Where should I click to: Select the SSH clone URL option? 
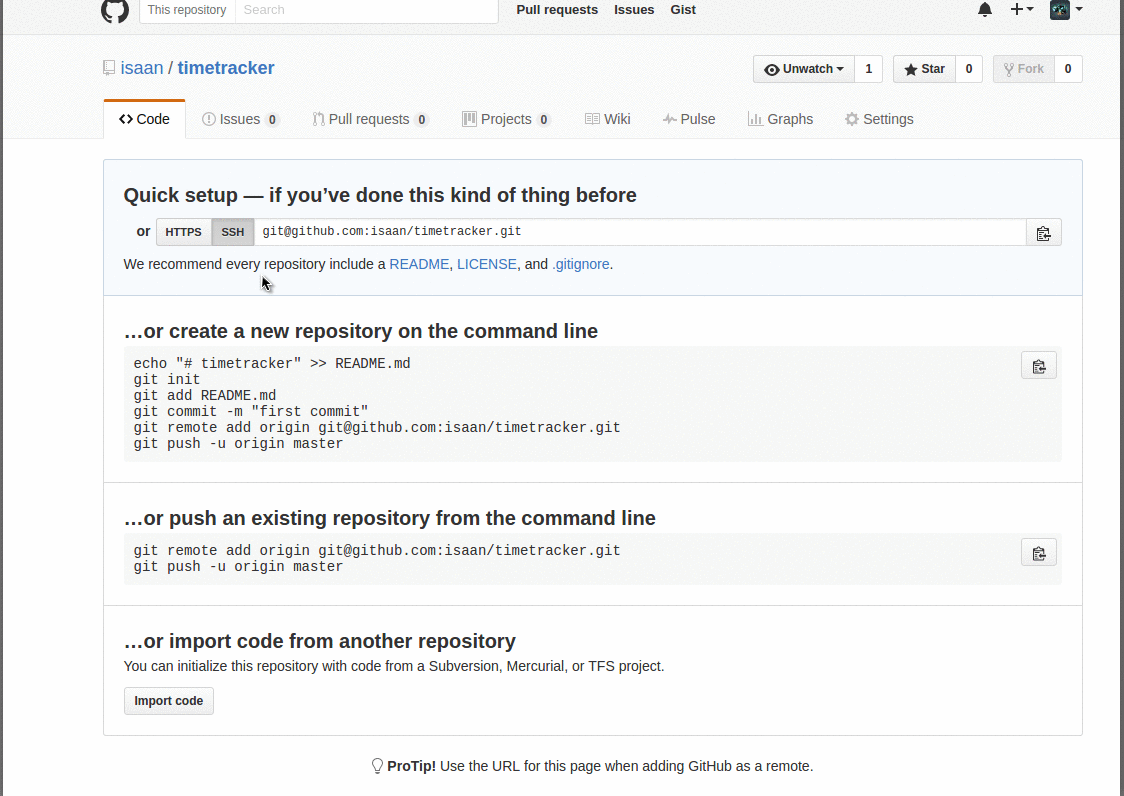click(233, 232)
